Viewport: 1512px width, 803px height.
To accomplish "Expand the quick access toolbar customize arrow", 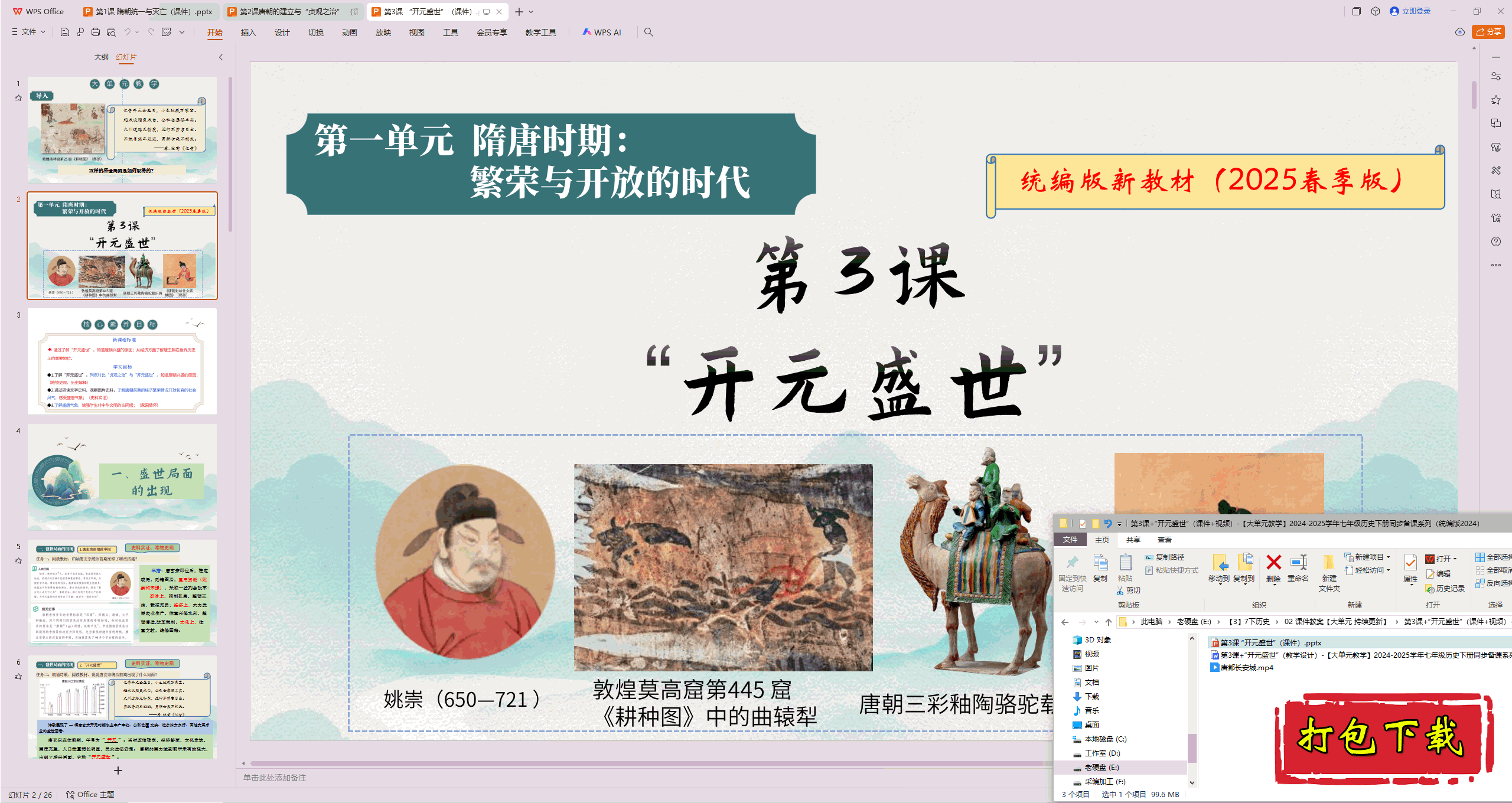I will (x=182, y=32).
